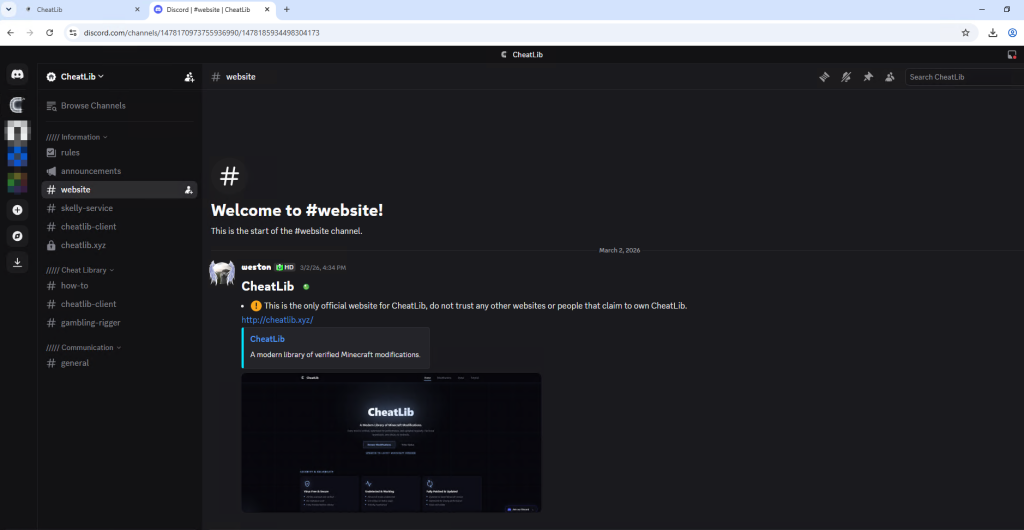Click the invite people icon beside the CheatLib header
1024x530 pixels.
189,77
